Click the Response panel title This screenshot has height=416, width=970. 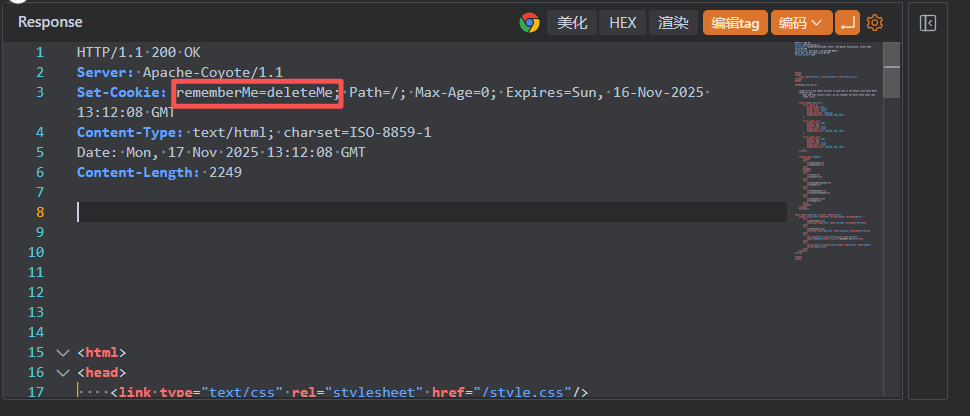click(x=50, y=22)
